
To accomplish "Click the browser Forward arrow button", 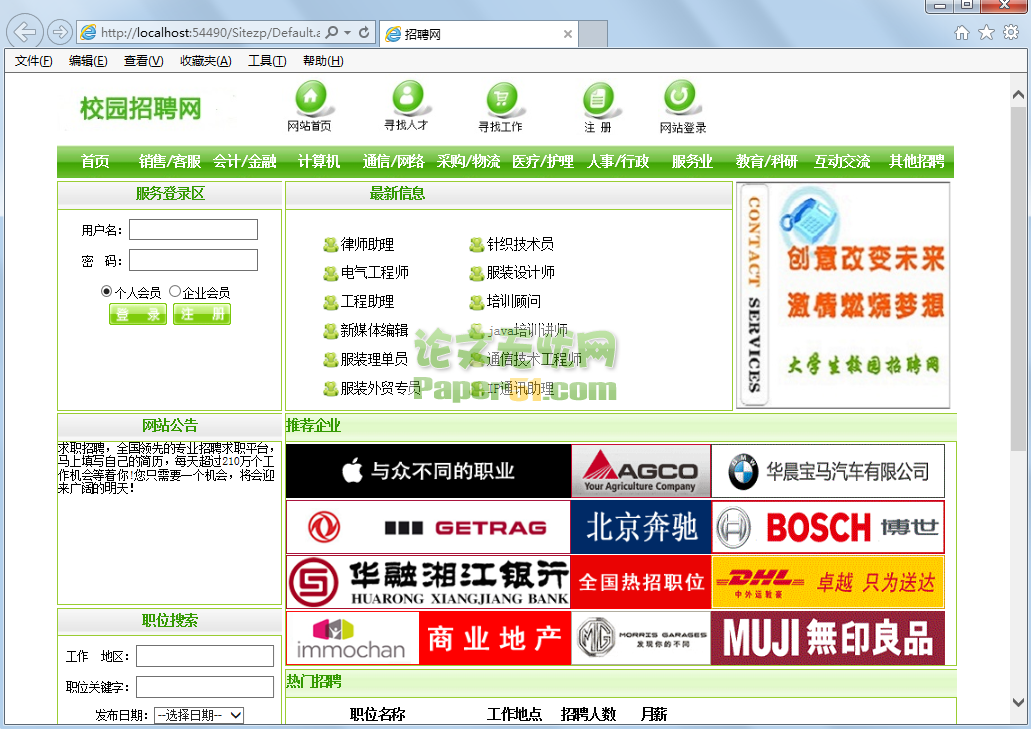I will click(x=60, y=32).
